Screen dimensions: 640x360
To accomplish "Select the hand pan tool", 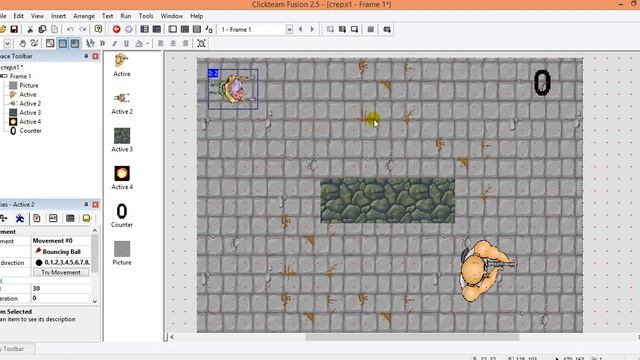I will [22, 43].
